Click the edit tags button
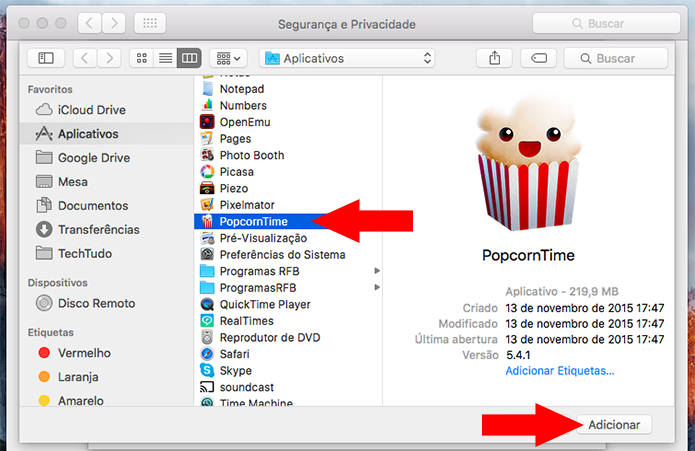 [x=539, y=58]
